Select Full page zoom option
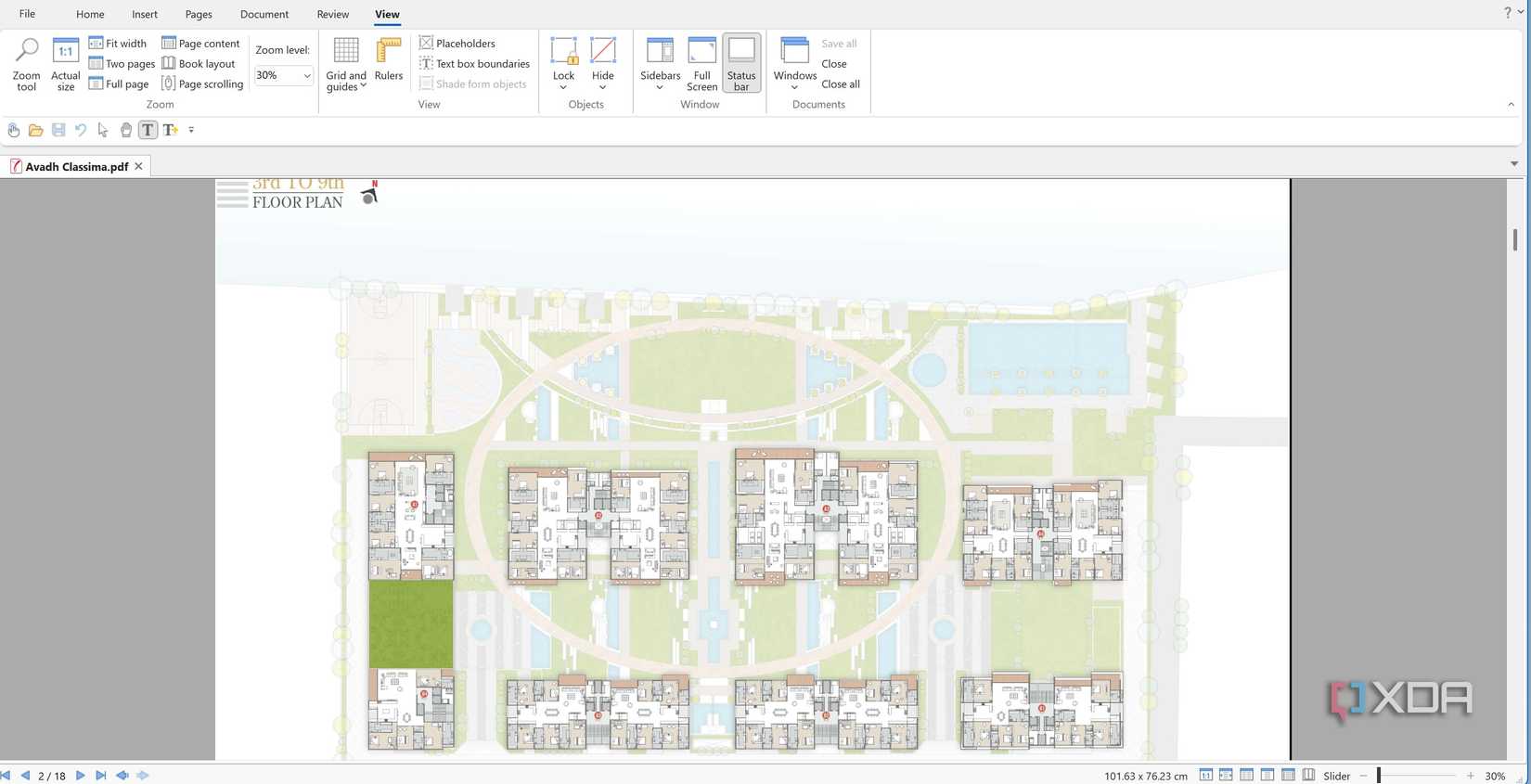1531x784 pixels. (119, 84)
